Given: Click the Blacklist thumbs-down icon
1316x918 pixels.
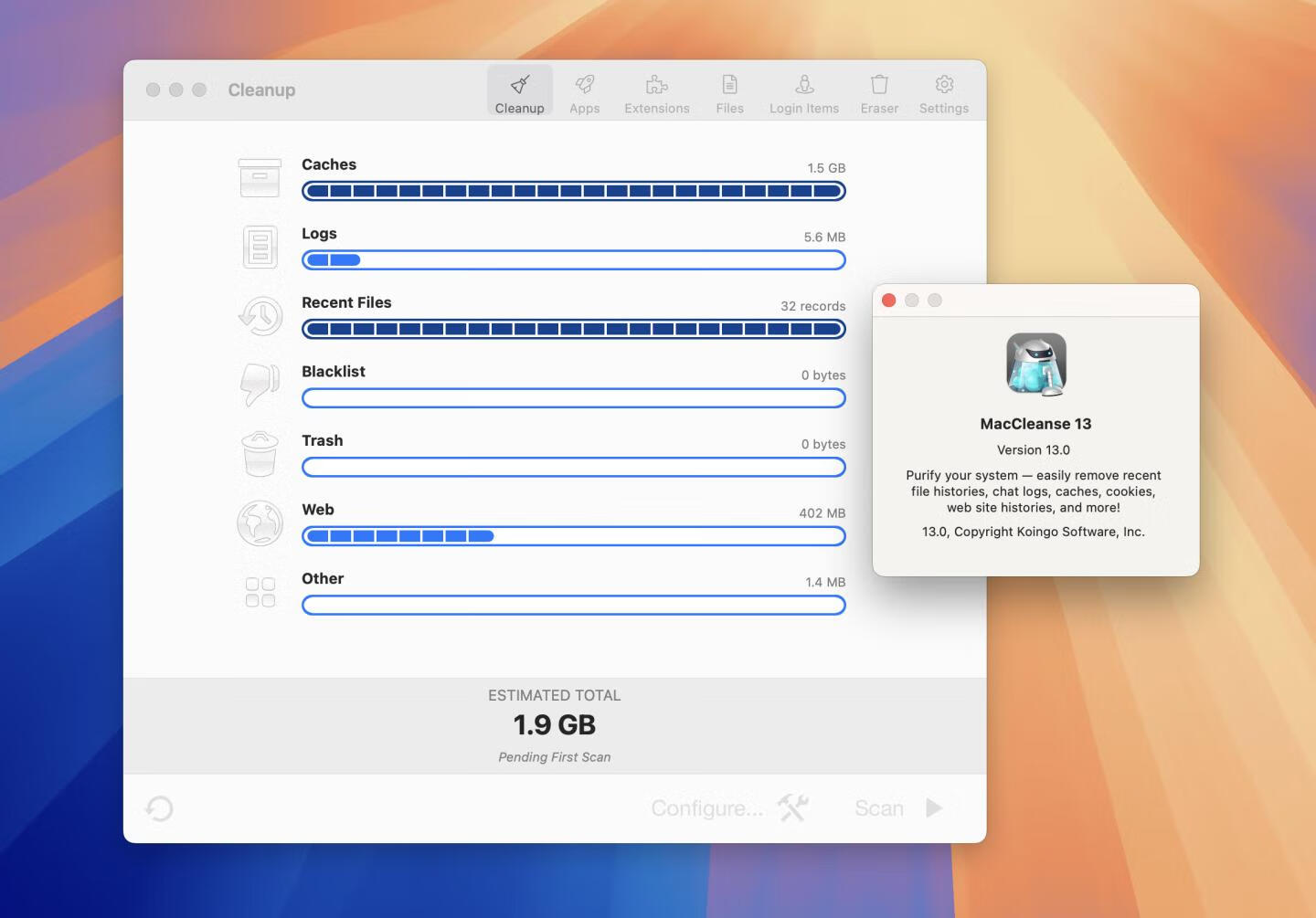Looking at the screenshot, I should point(260,385).
